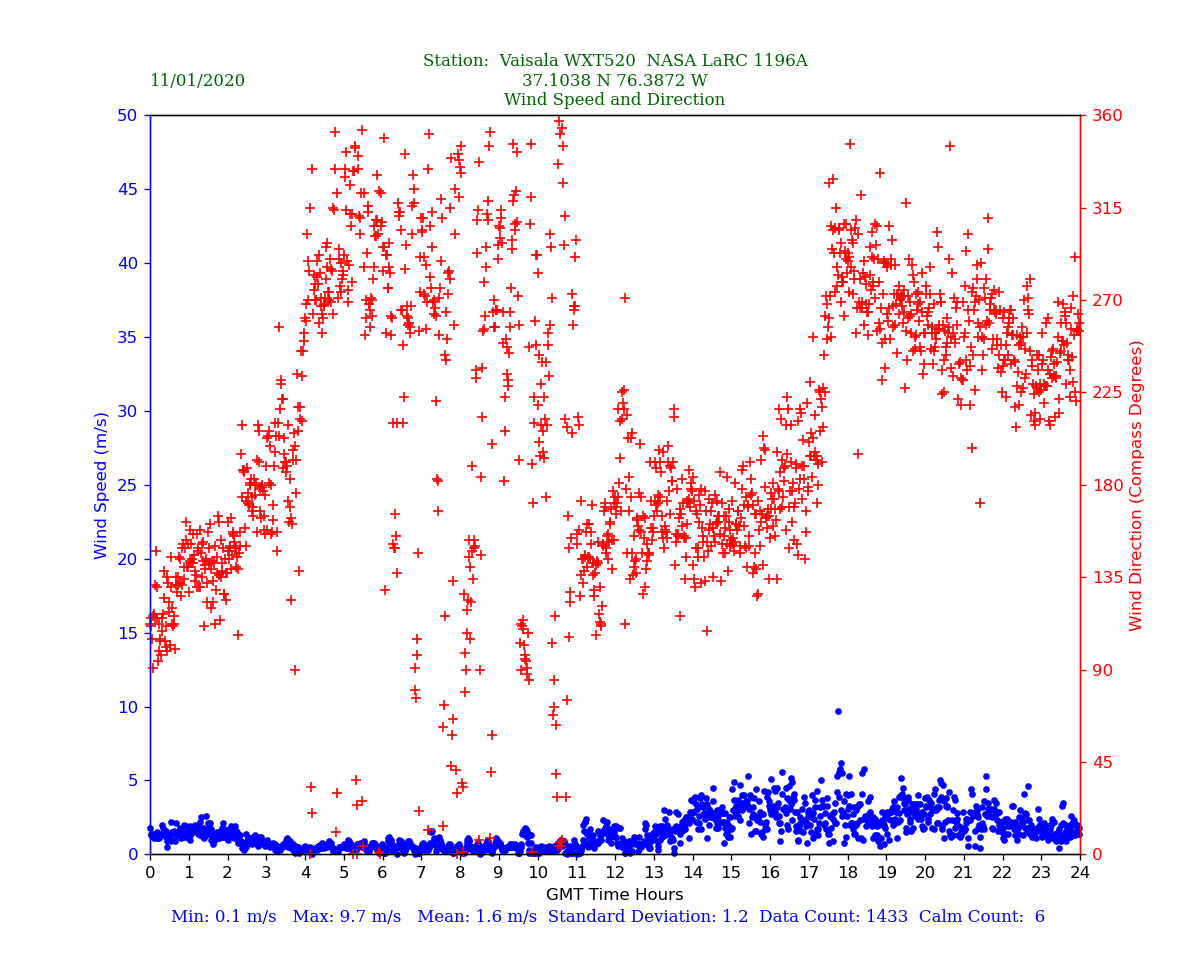
Task: Click the 360 label on the direction axis
Action: pyautogui.click(x=1105, y=116)
